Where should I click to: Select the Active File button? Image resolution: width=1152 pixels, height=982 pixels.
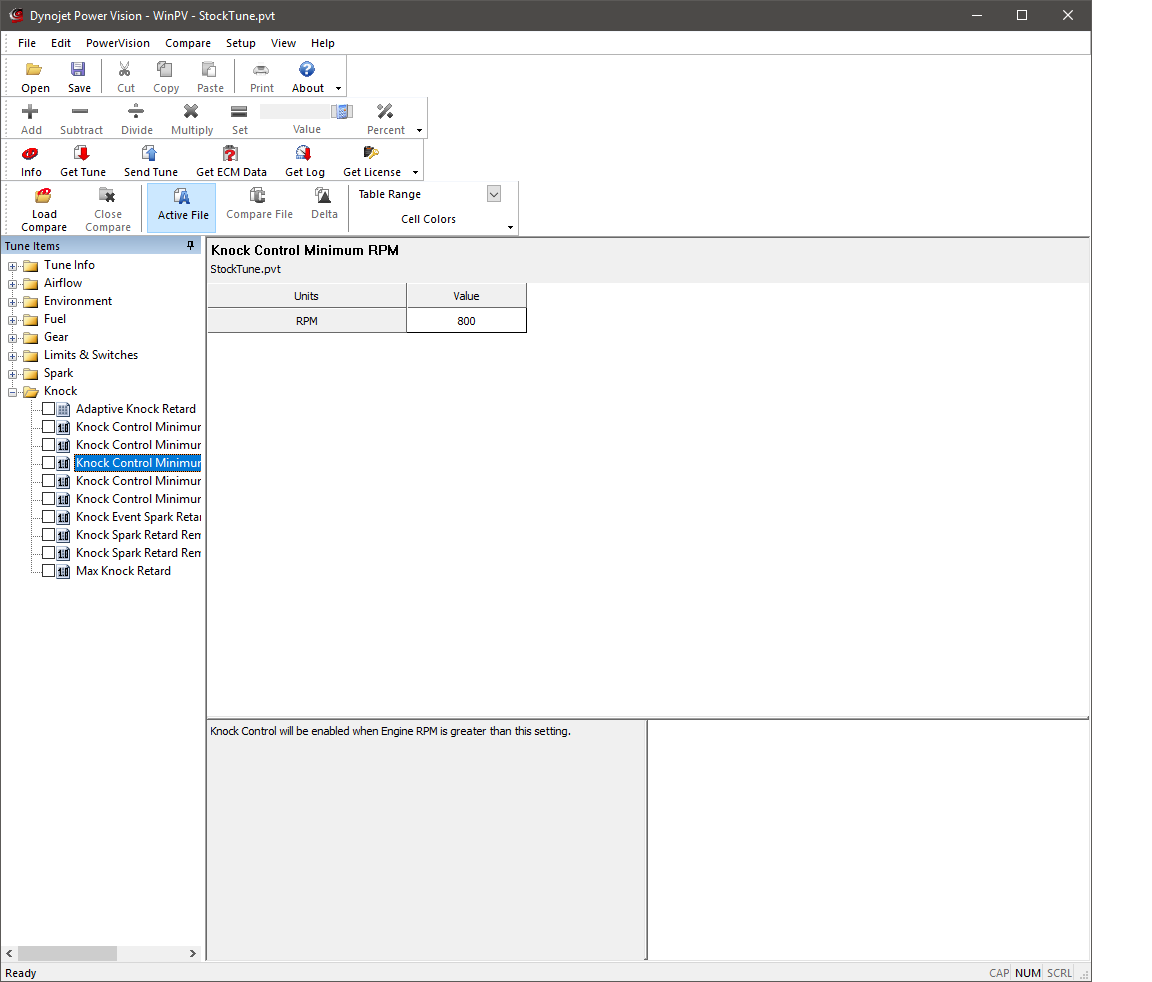tap(182, 203)
